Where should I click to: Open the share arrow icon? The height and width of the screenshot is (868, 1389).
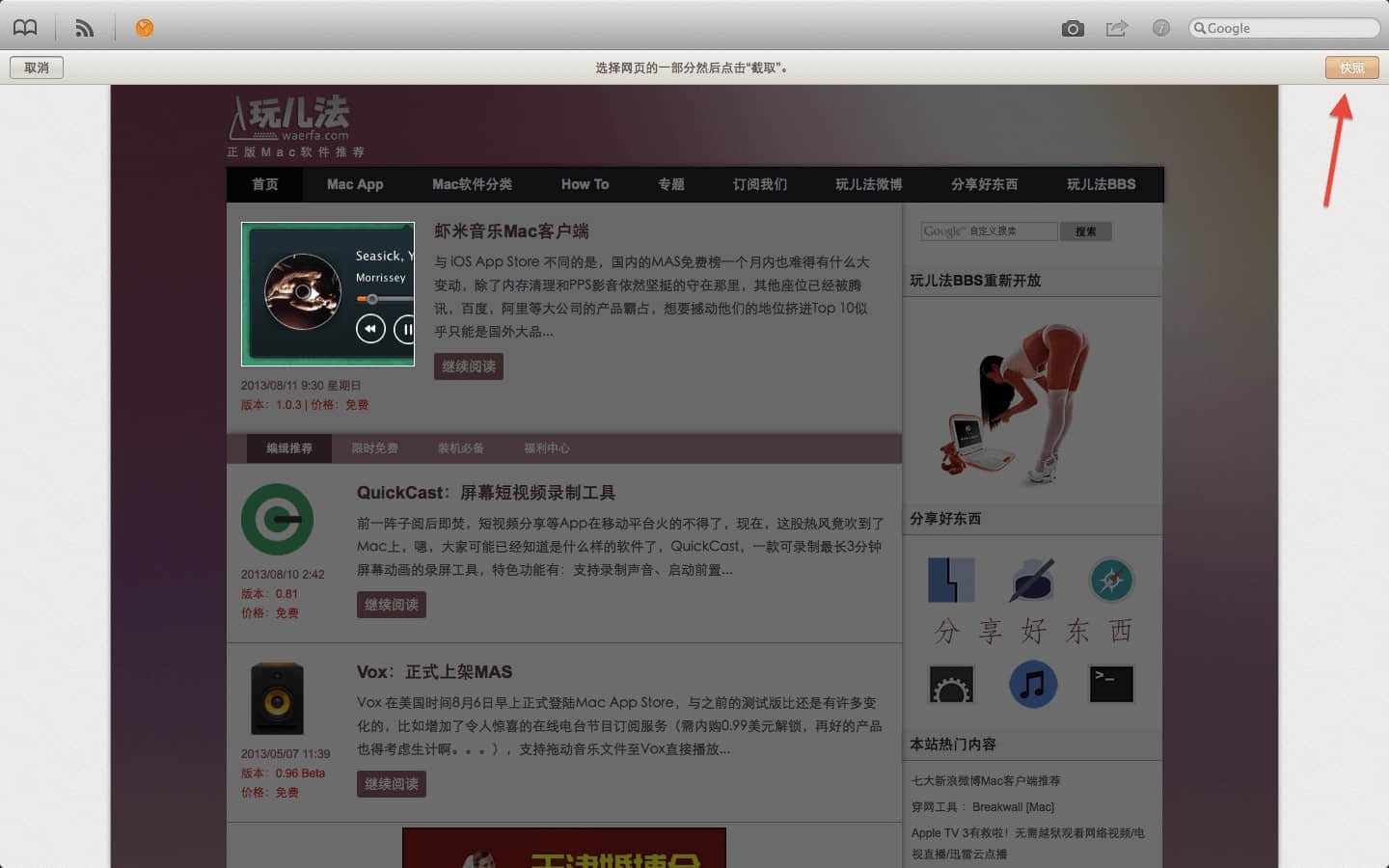point(1116,28)
